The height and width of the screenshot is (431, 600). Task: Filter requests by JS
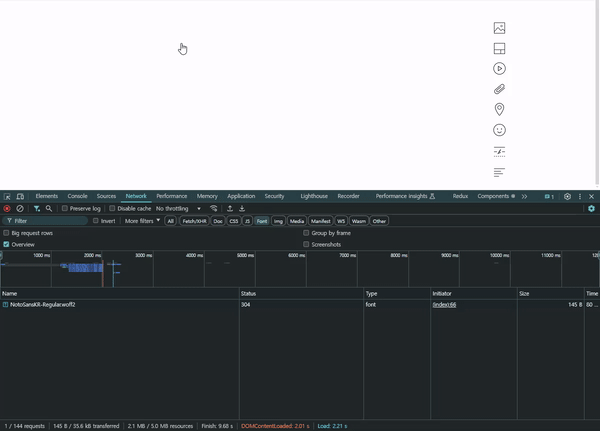(x=247, y=221)
